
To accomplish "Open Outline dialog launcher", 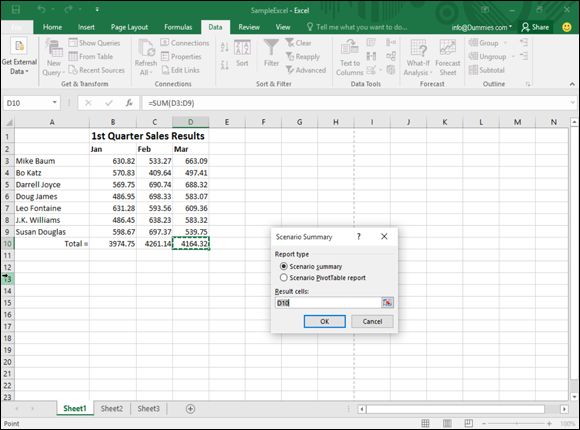I will 528,84.
